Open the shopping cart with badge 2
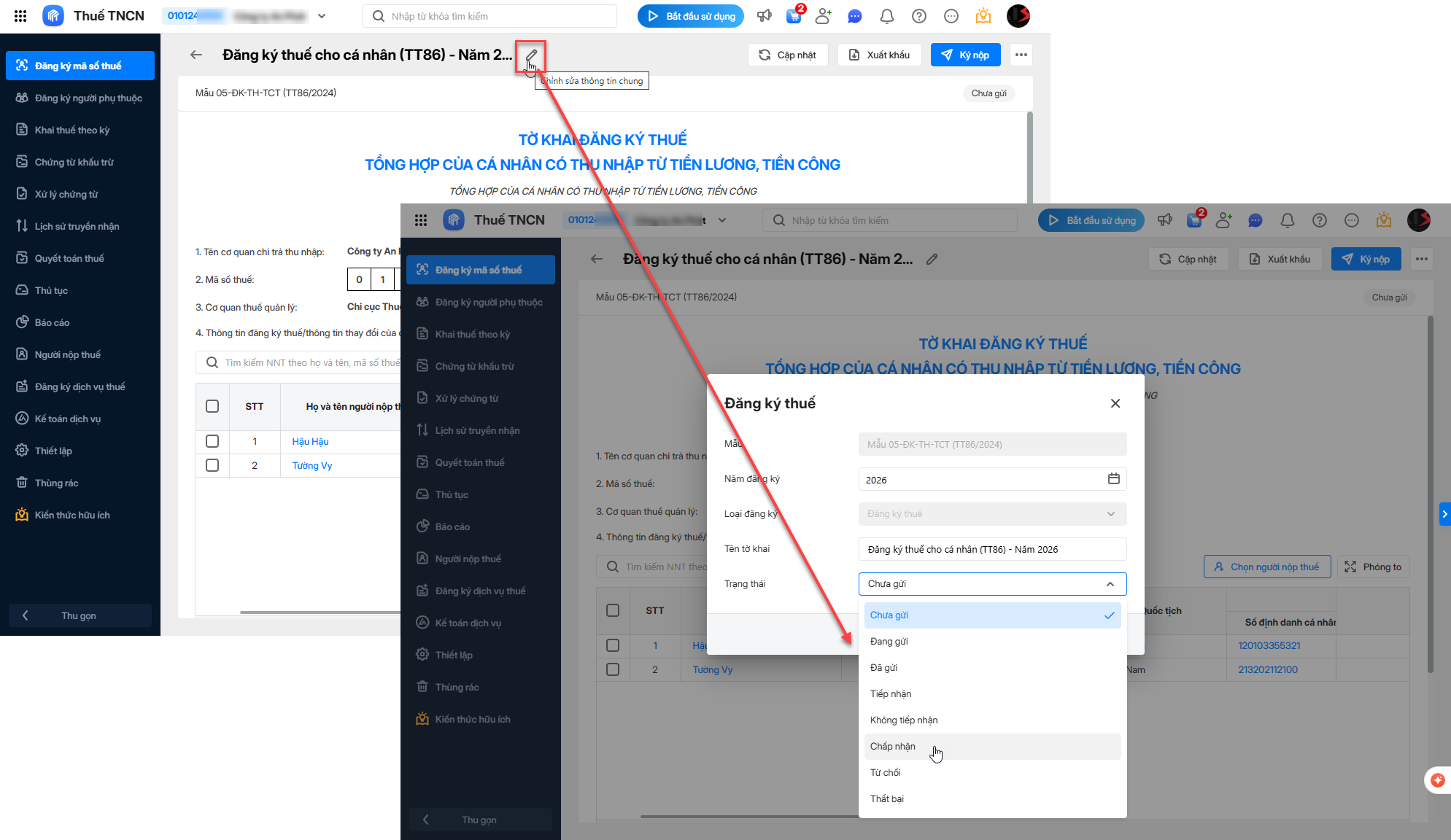The image size is (1451, 840). (794, 16)
